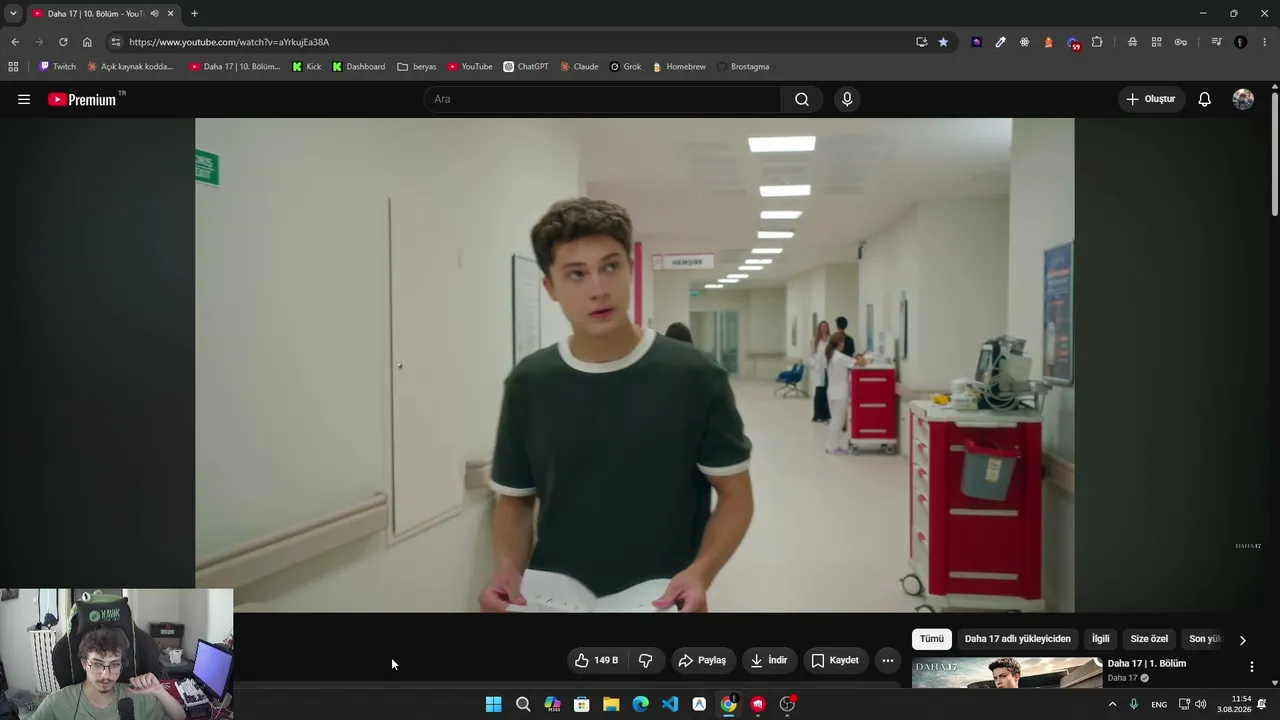Open Chrome profile avatar in toolbar
The width and height of the screenshot is (1280, 720).
(x=1240, y=42)
